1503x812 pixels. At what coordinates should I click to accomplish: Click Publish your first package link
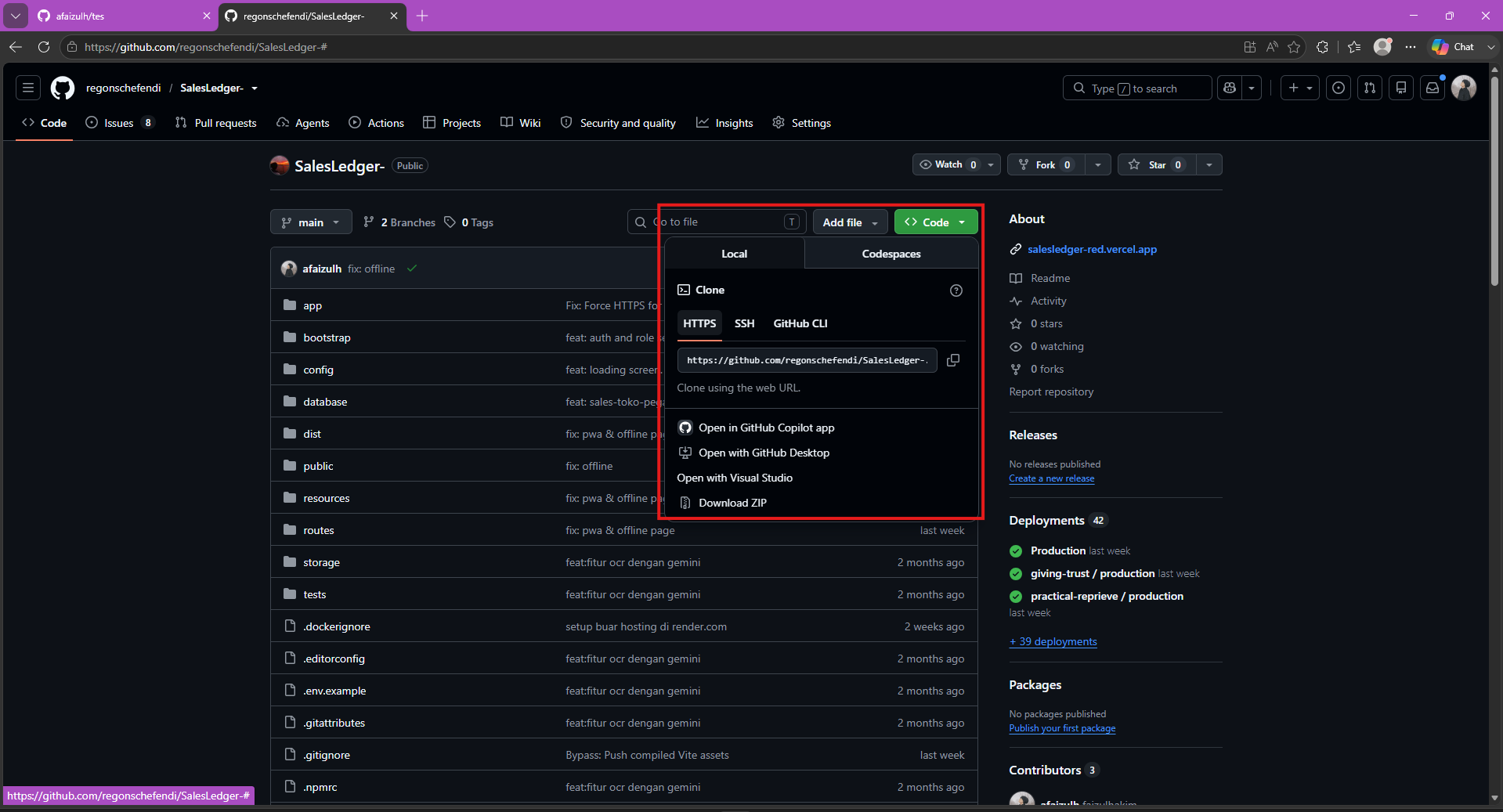[x=1062, y=728]
